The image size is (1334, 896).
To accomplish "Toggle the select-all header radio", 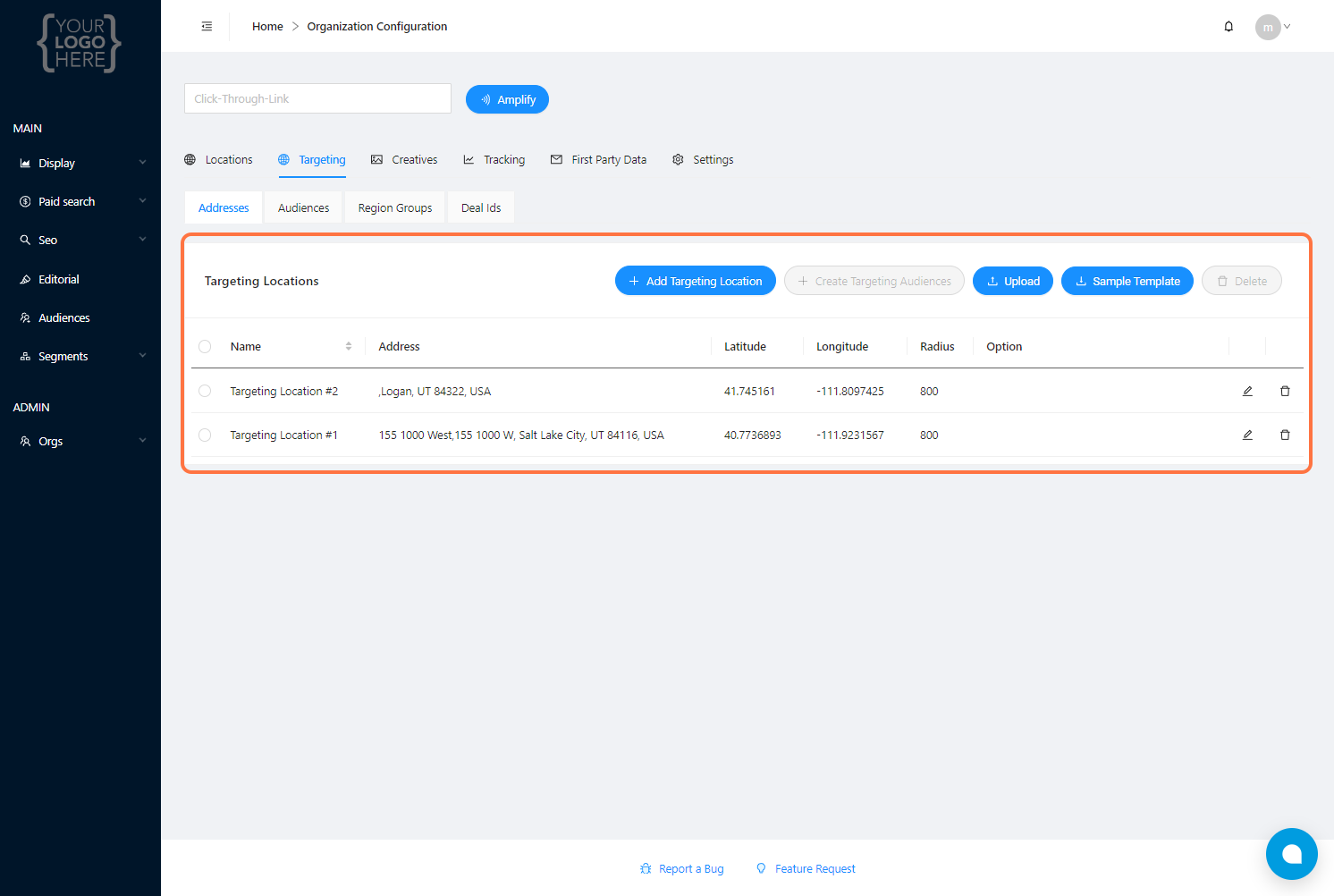I will click(x=205, y=346).
